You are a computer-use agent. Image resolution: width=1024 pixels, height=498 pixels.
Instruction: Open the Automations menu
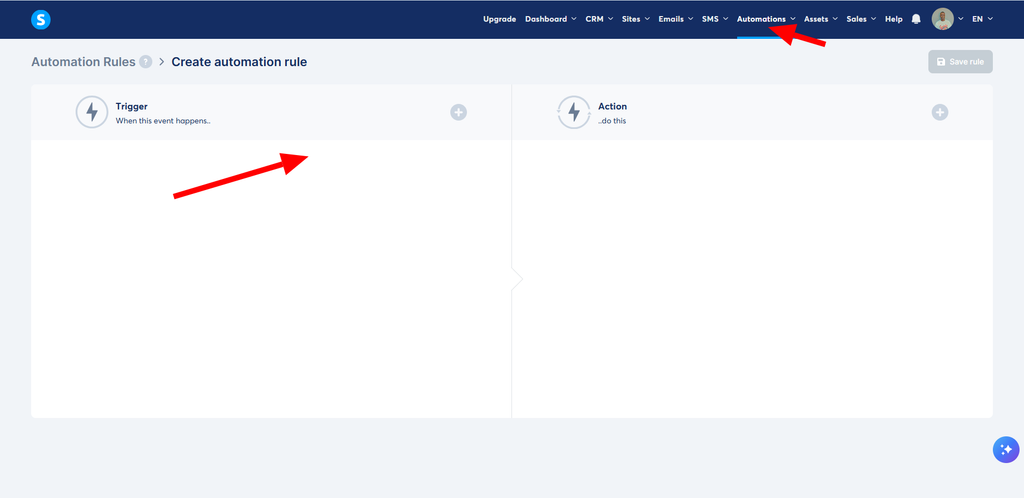[x=766, y=19]
